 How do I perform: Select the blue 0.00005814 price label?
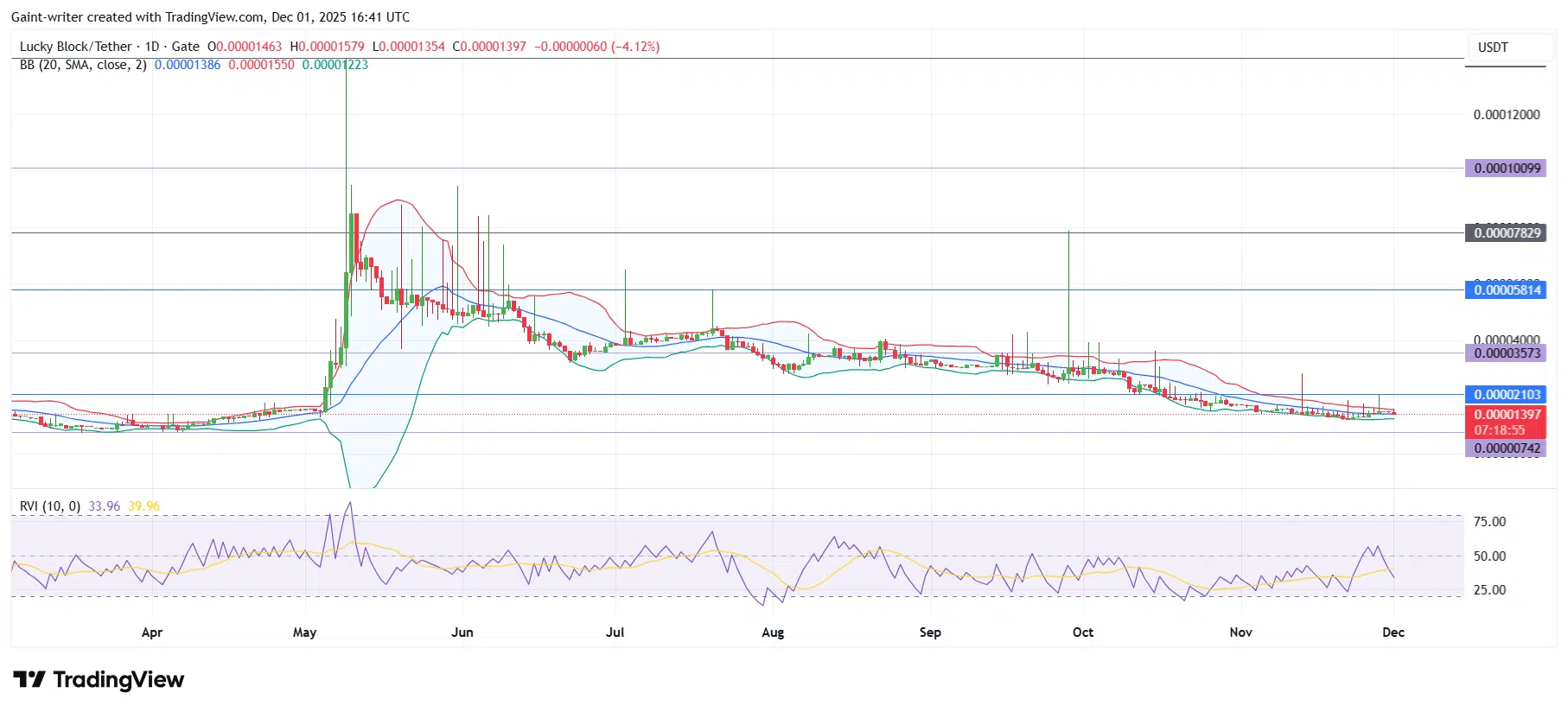pyautogui.click(x=1507, y=290)
